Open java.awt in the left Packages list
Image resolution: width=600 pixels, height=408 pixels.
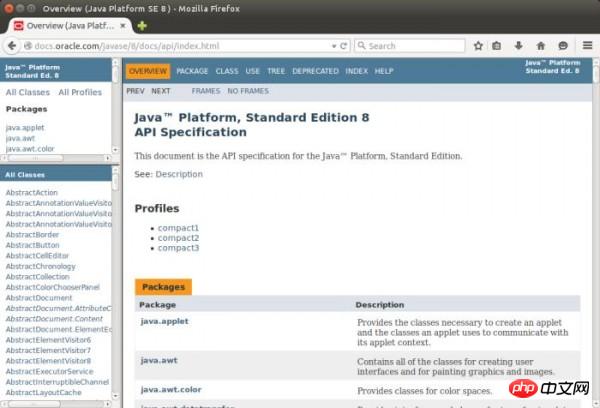[20, 138]
